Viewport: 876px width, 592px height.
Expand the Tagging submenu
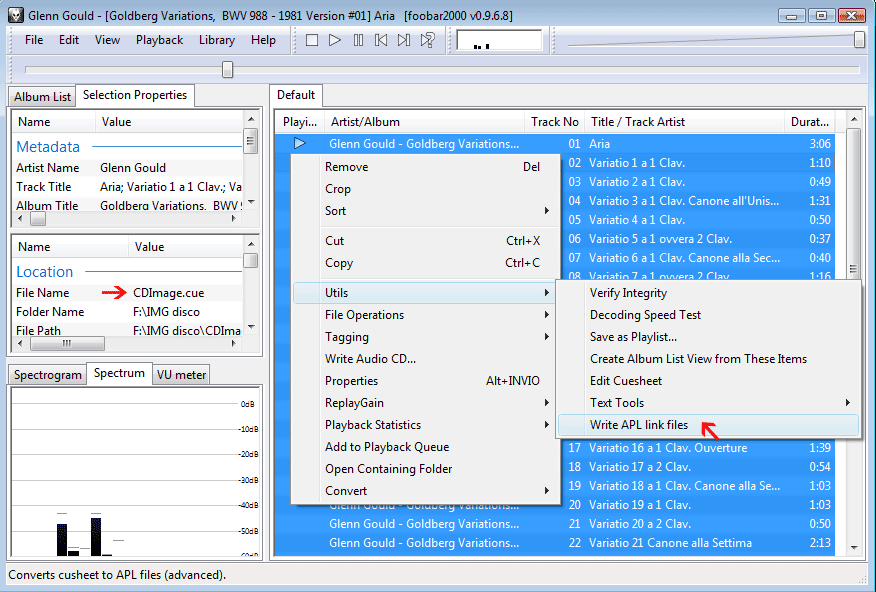click(x=426, y=337)
